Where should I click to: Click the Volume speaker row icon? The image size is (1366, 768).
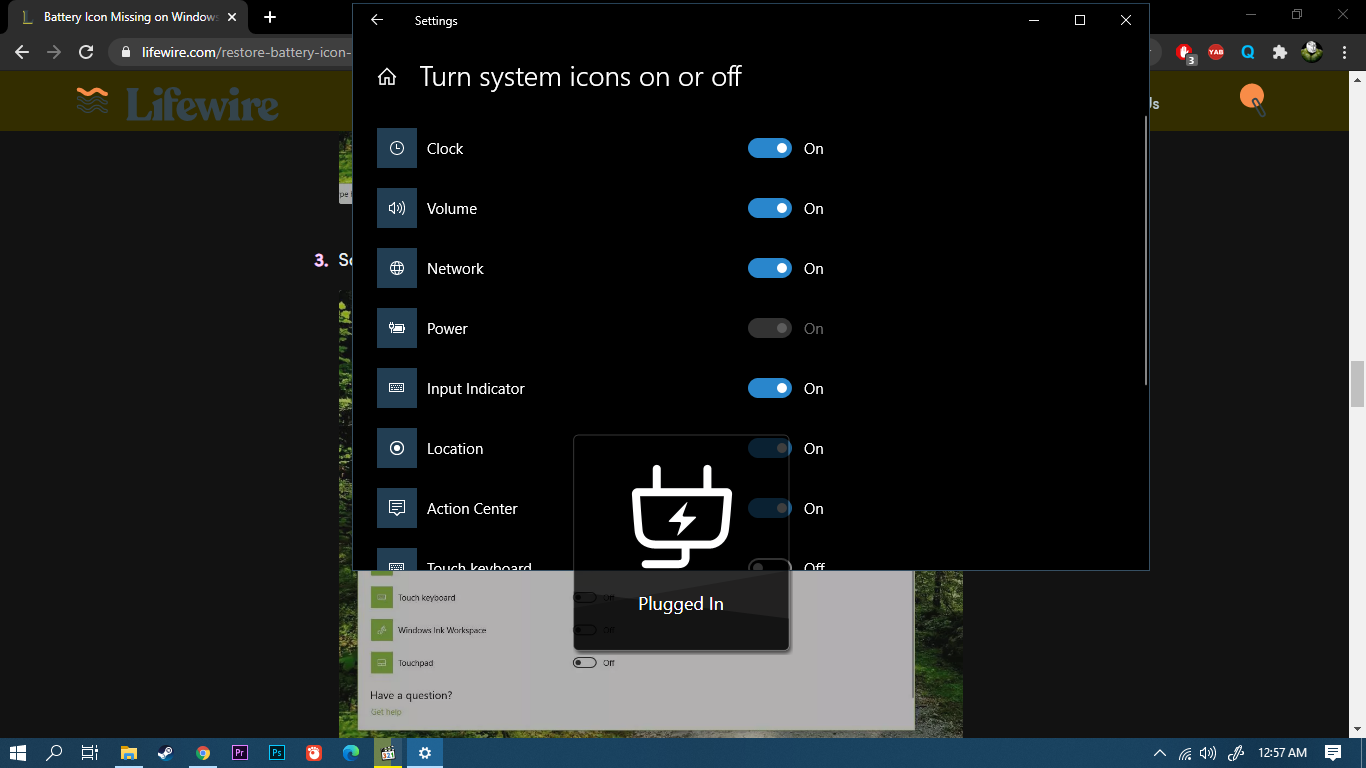(397, 208)
